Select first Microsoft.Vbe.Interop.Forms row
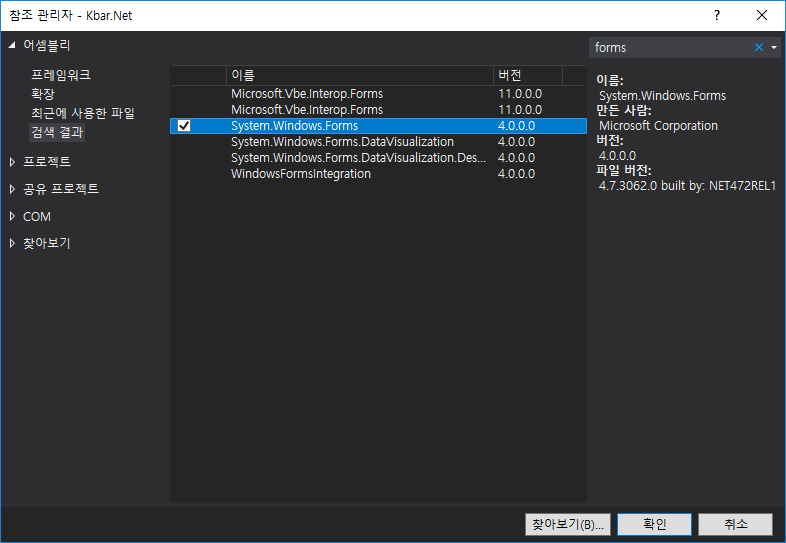This screenshot has height=543, width=786. pos(378,94)
